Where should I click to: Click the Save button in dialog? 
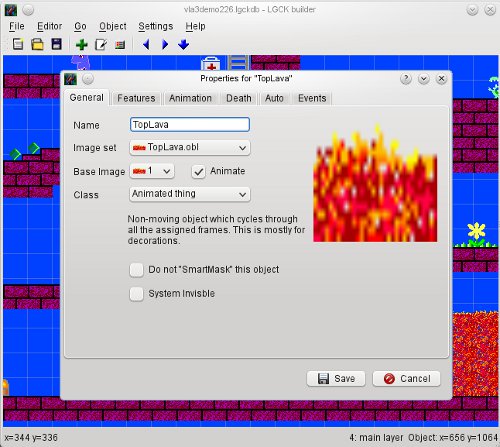[336, 379]
